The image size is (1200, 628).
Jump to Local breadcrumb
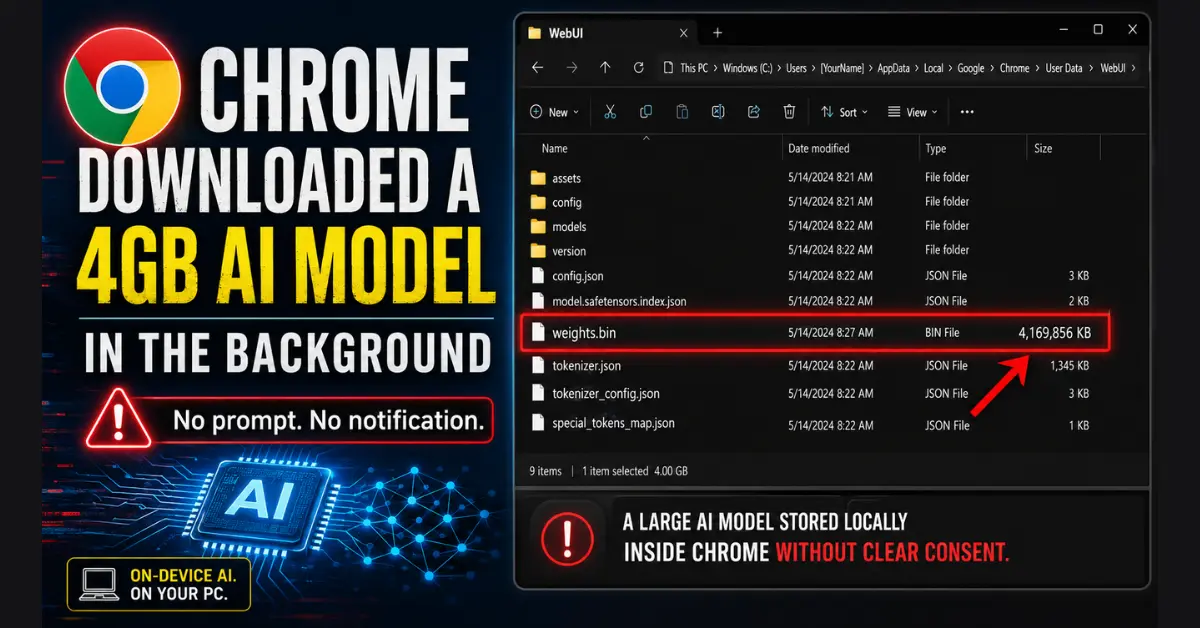(933, 68)
